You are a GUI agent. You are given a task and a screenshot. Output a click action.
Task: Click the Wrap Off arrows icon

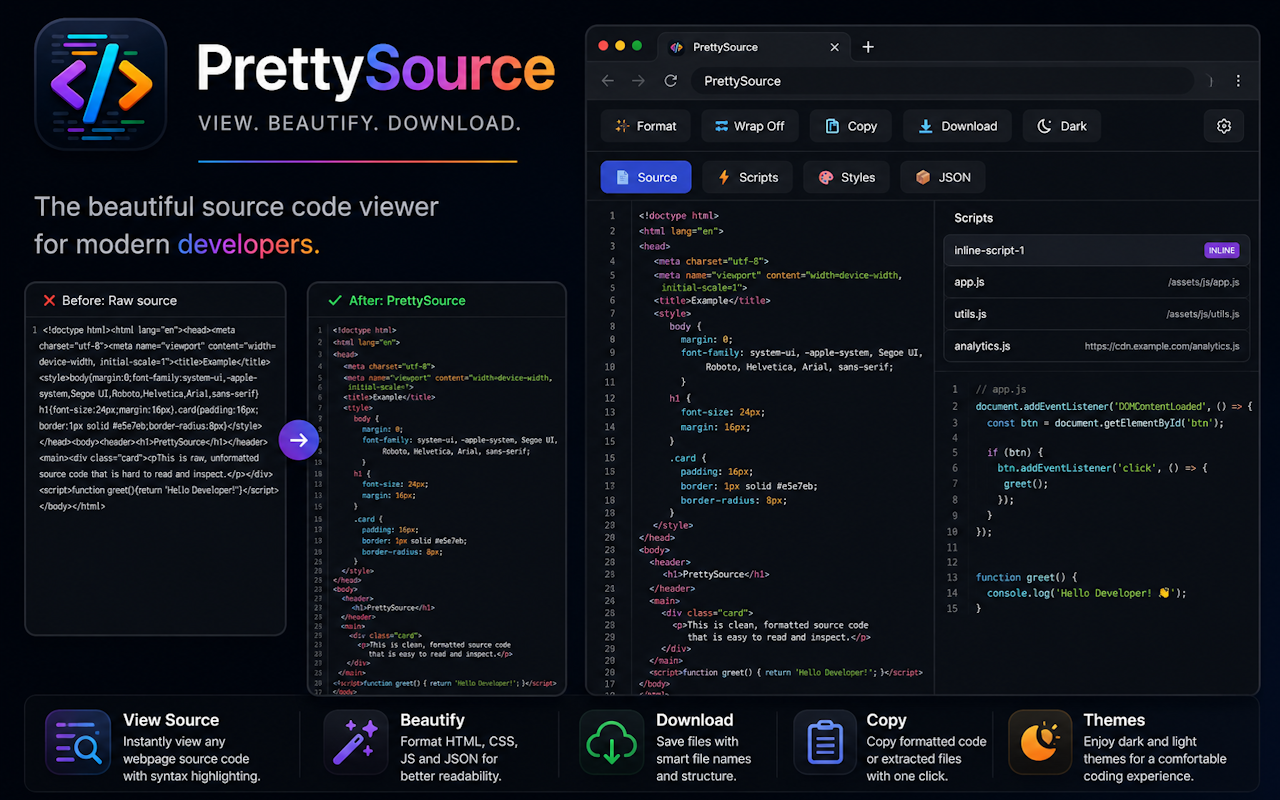click(x=721, y=126)
